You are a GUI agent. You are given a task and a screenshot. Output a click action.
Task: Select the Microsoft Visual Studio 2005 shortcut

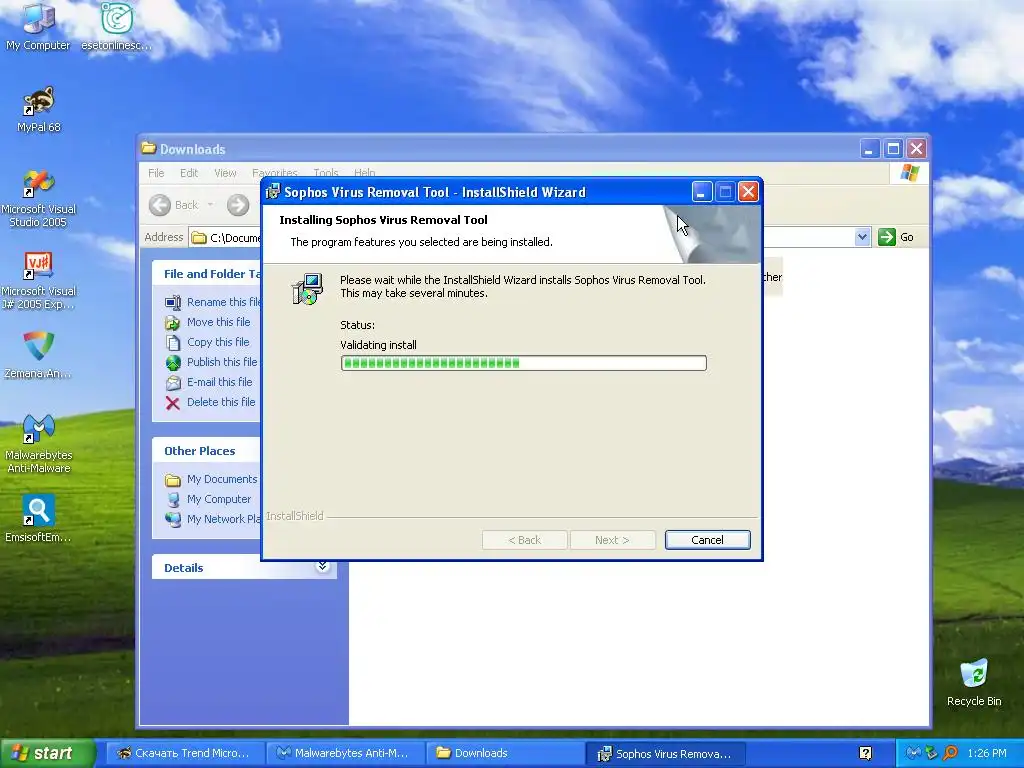[x=39, y=198]
